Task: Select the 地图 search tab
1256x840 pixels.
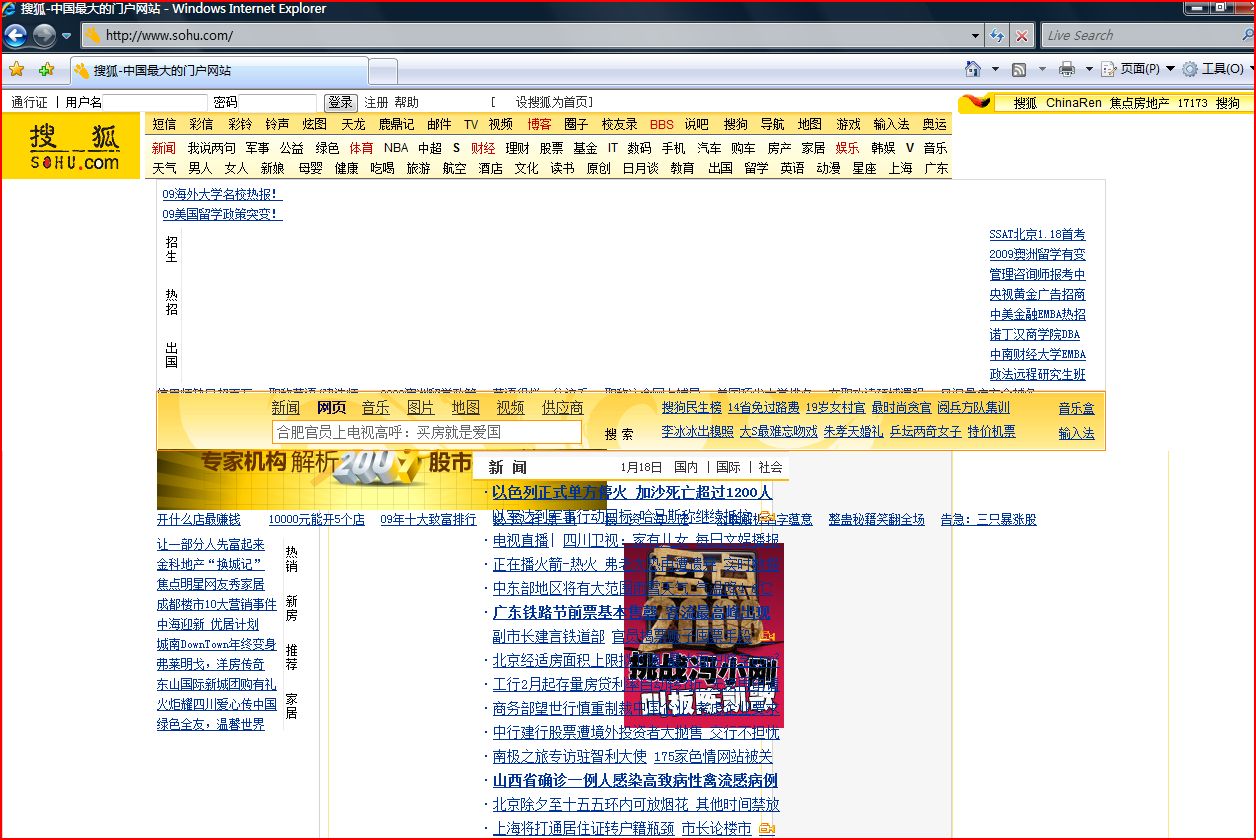Action: (466, 407)
